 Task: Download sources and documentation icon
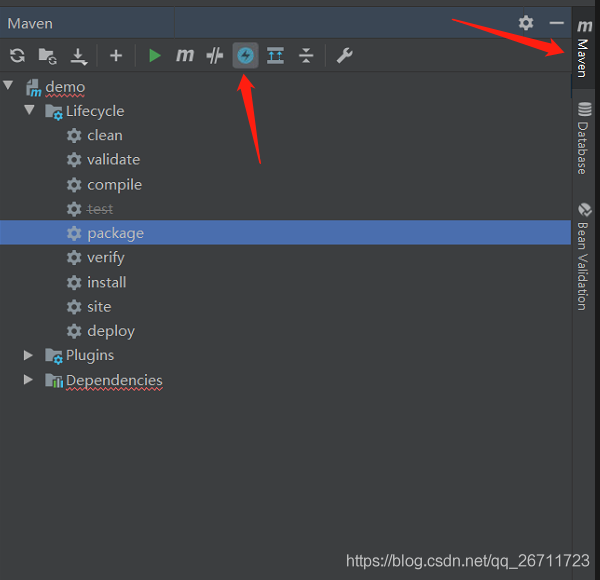point(79,56)
